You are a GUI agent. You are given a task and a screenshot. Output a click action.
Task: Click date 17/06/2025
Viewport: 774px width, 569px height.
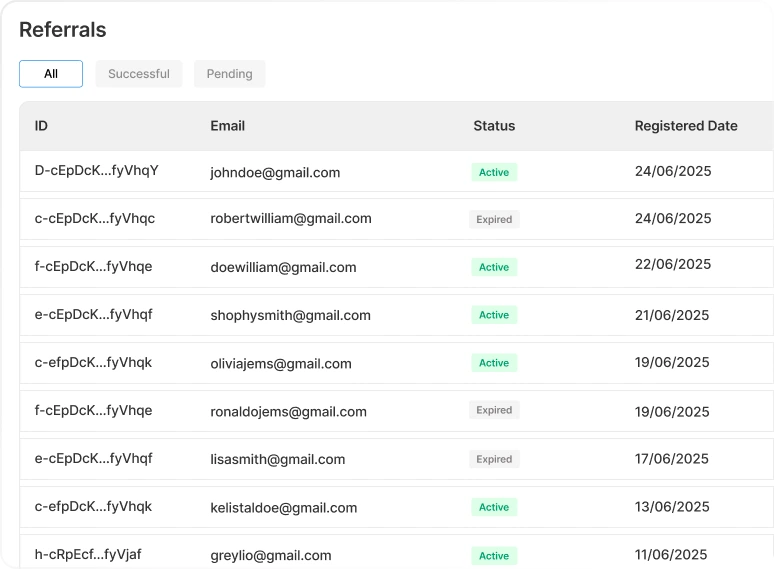coord(671,459)
